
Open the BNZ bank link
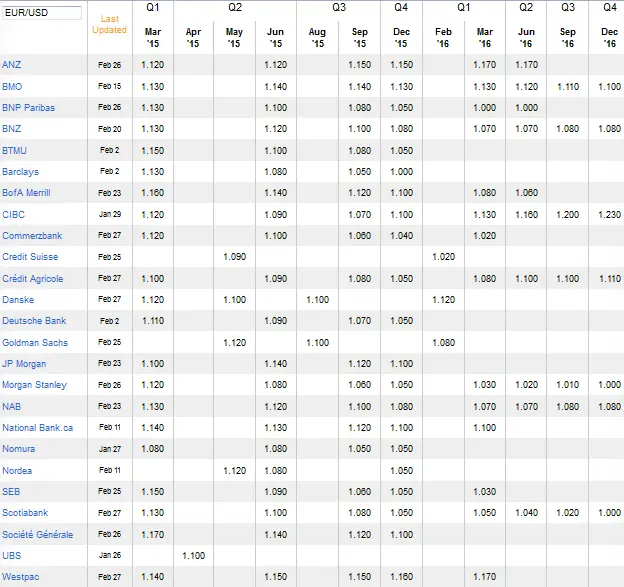(x=12, y=129)
